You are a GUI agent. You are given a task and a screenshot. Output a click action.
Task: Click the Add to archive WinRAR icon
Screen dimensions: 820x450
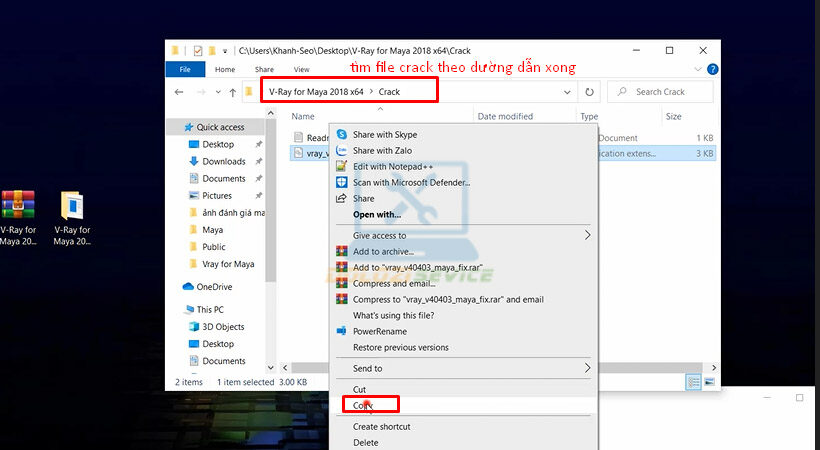coord(342,251)
